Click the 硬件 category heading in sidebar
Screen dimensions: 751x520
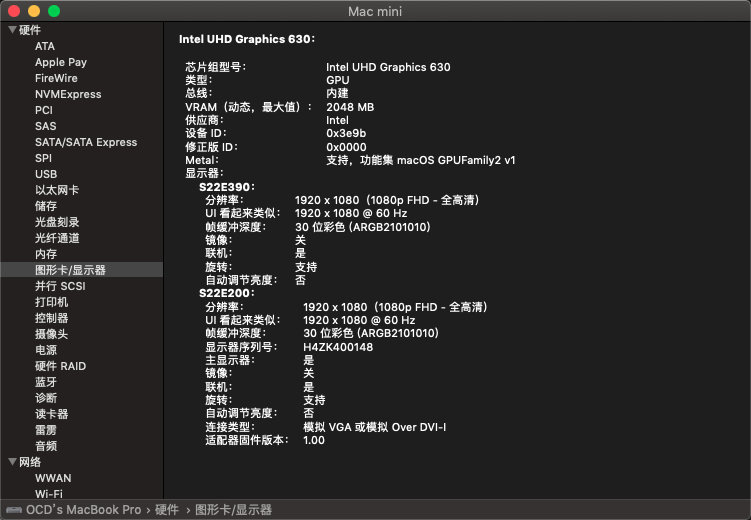[x=30, y=30]
